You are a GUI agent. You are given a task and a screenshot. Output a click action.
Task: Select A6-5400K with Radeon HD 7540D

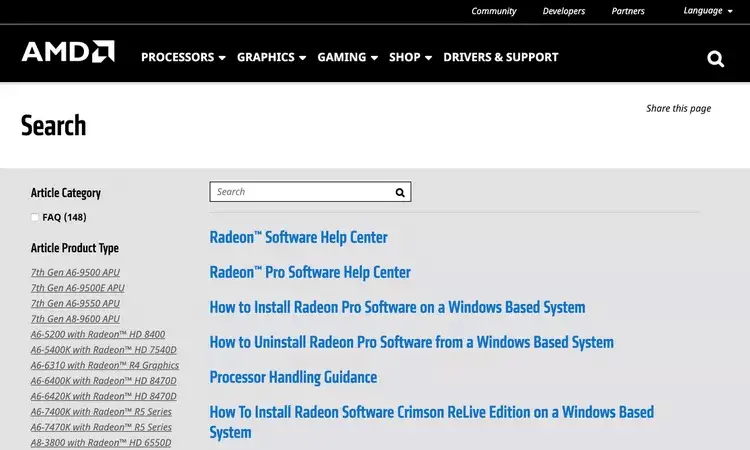click(103, 350)
